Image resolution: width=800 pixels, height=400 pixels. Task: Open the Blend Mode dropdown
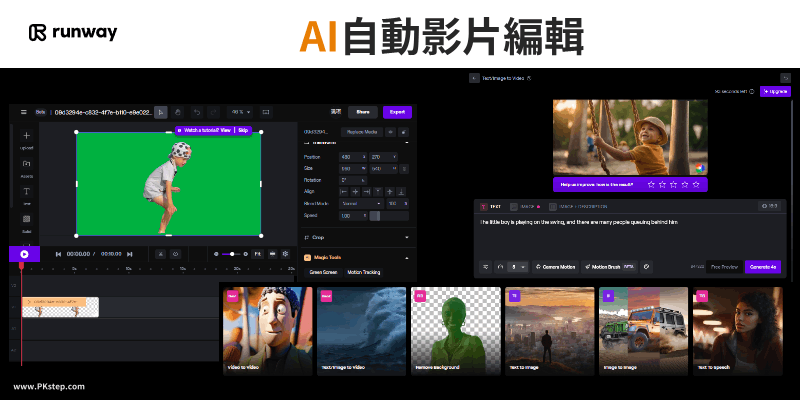click(x=362, y=204)
